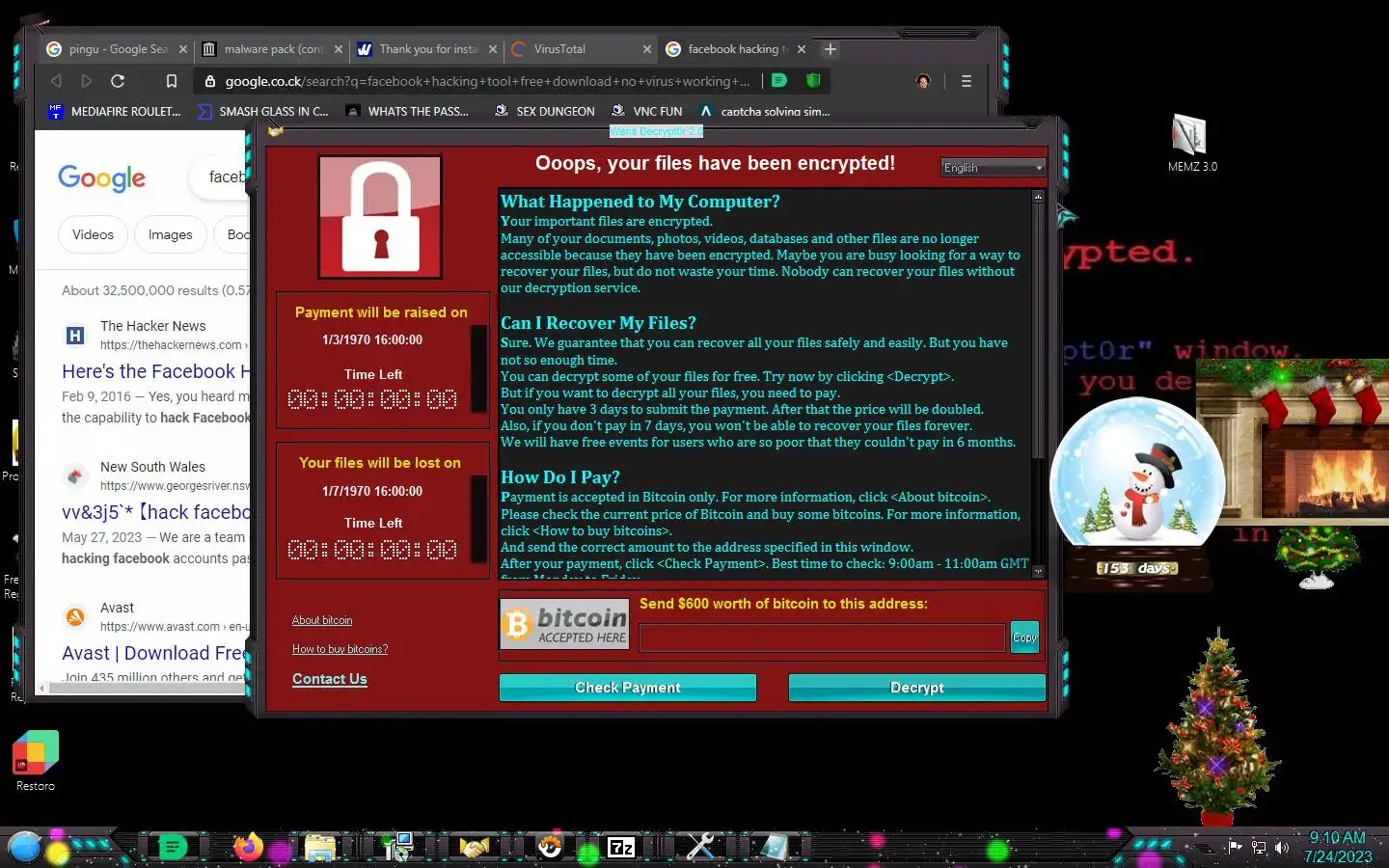
Task: Click the taskbar clock 9:10 AM
Action: tap(1337, 838)
